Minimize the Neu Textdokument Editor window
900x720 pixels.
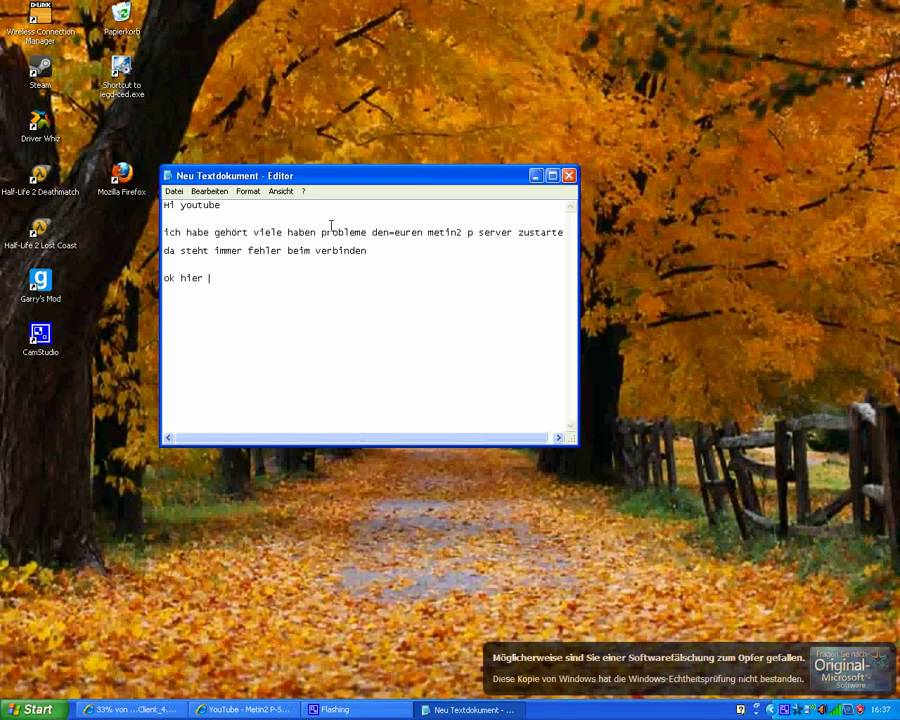536,176
